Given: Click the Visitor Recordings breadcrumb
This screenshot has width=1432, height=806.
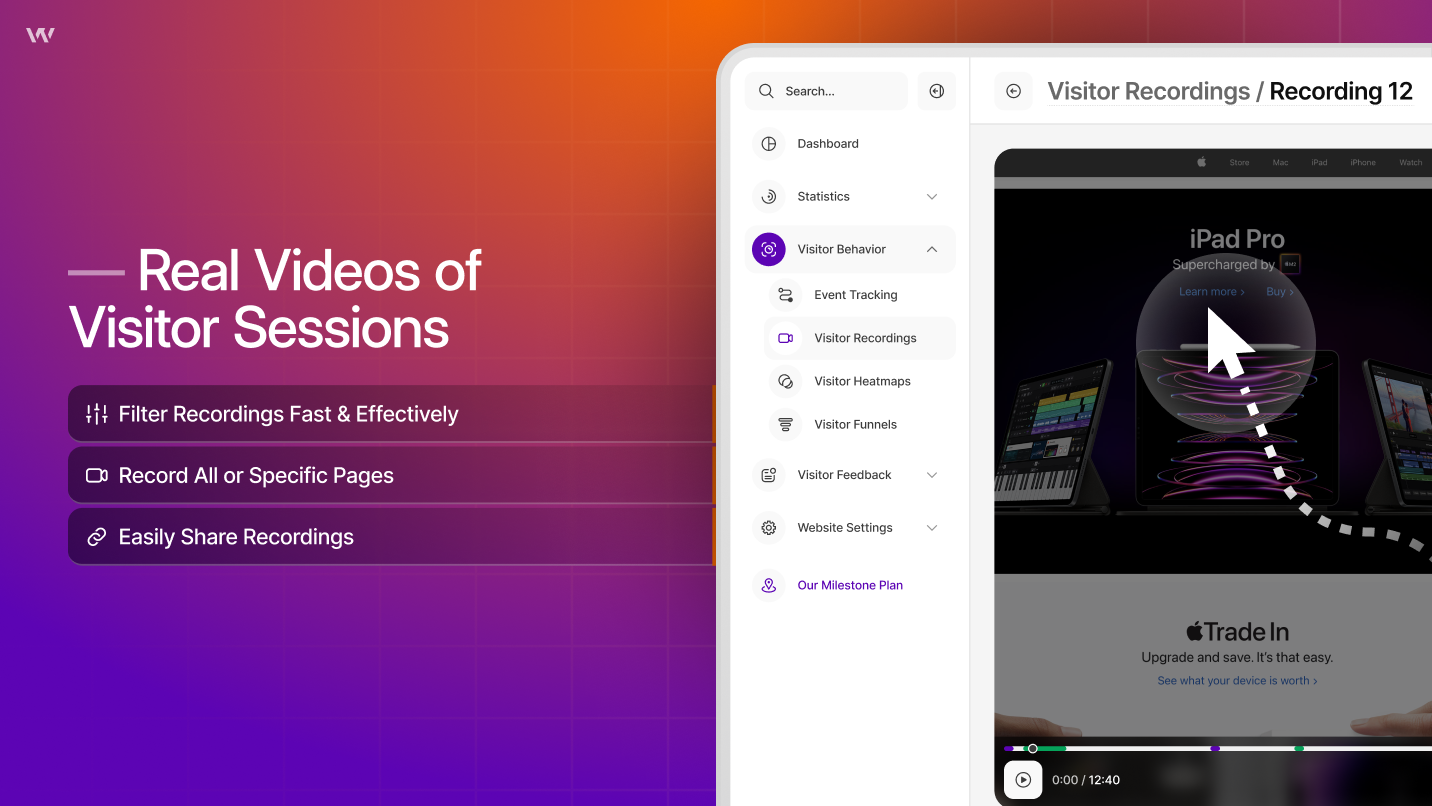Looking at the screenshot, I should click(1149, 91).
